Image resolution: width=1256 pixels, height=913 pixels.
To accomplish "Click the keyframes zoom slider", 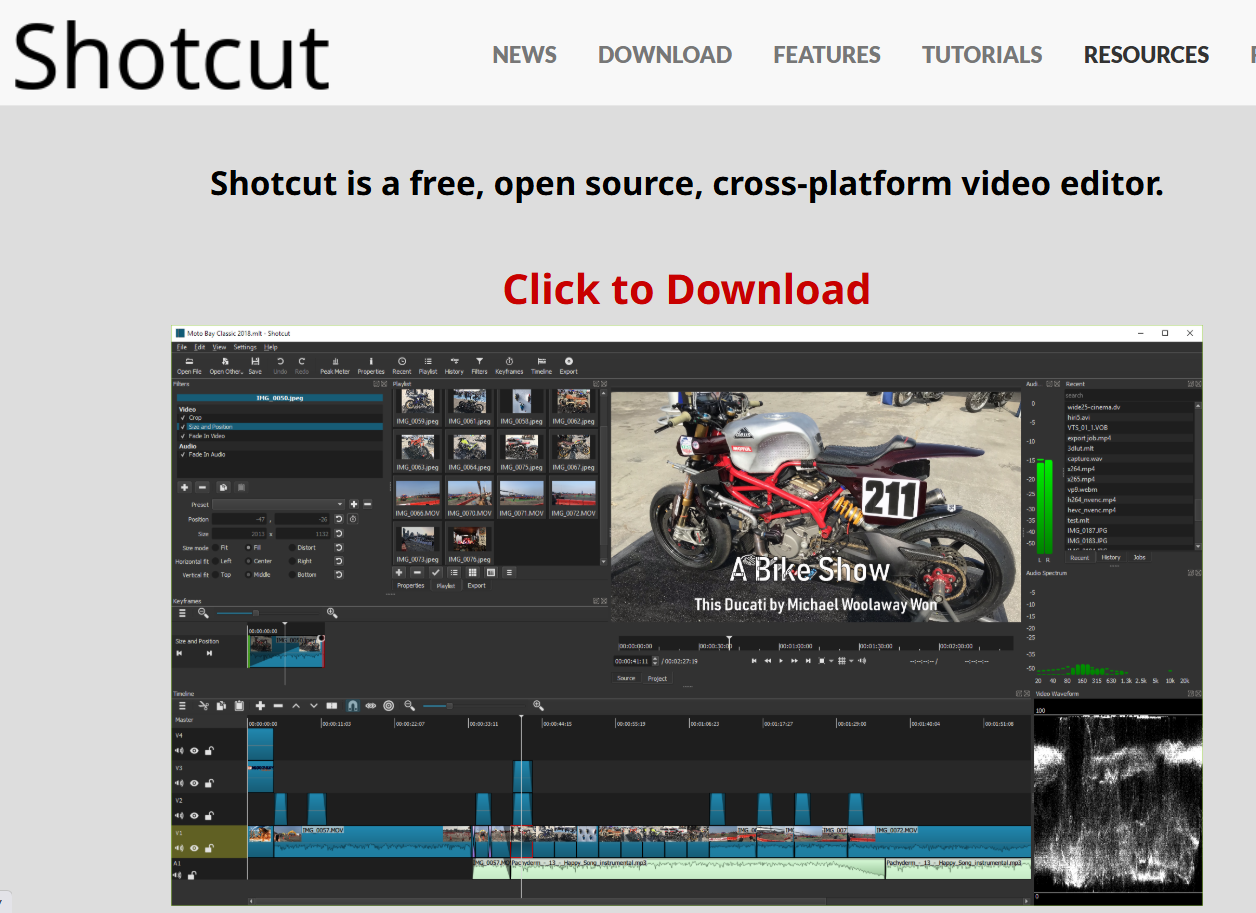I will coord(268,612).
